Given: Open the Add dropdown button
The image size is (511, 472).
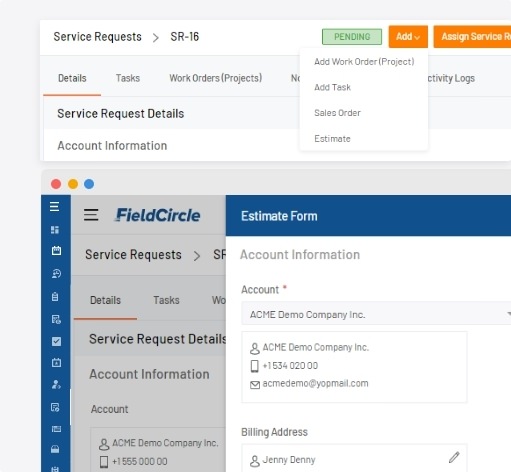Looking at the screenshot, I should (408, 37).
